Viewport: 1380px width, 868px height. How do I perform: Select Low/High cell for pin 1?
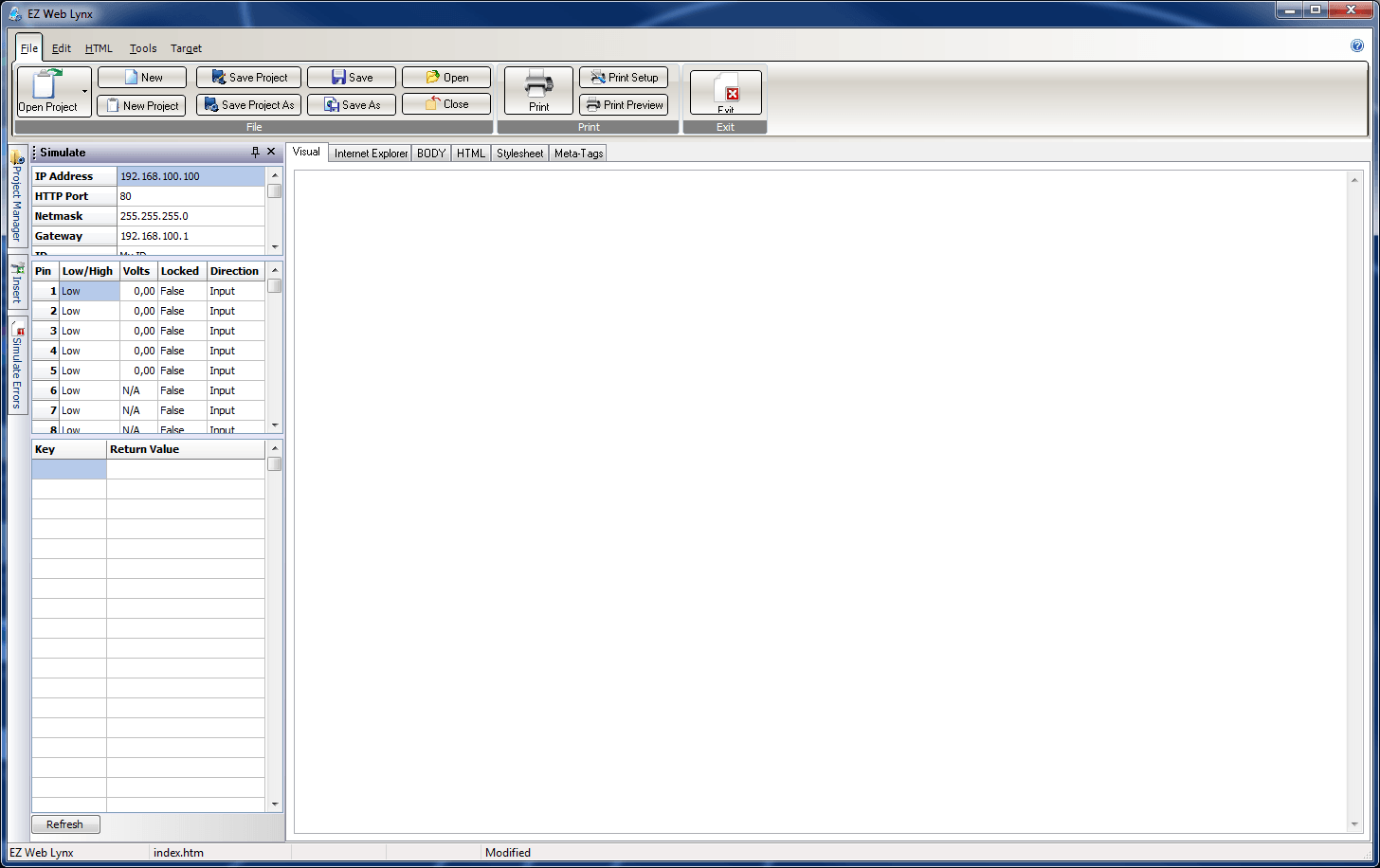point(89,291)
